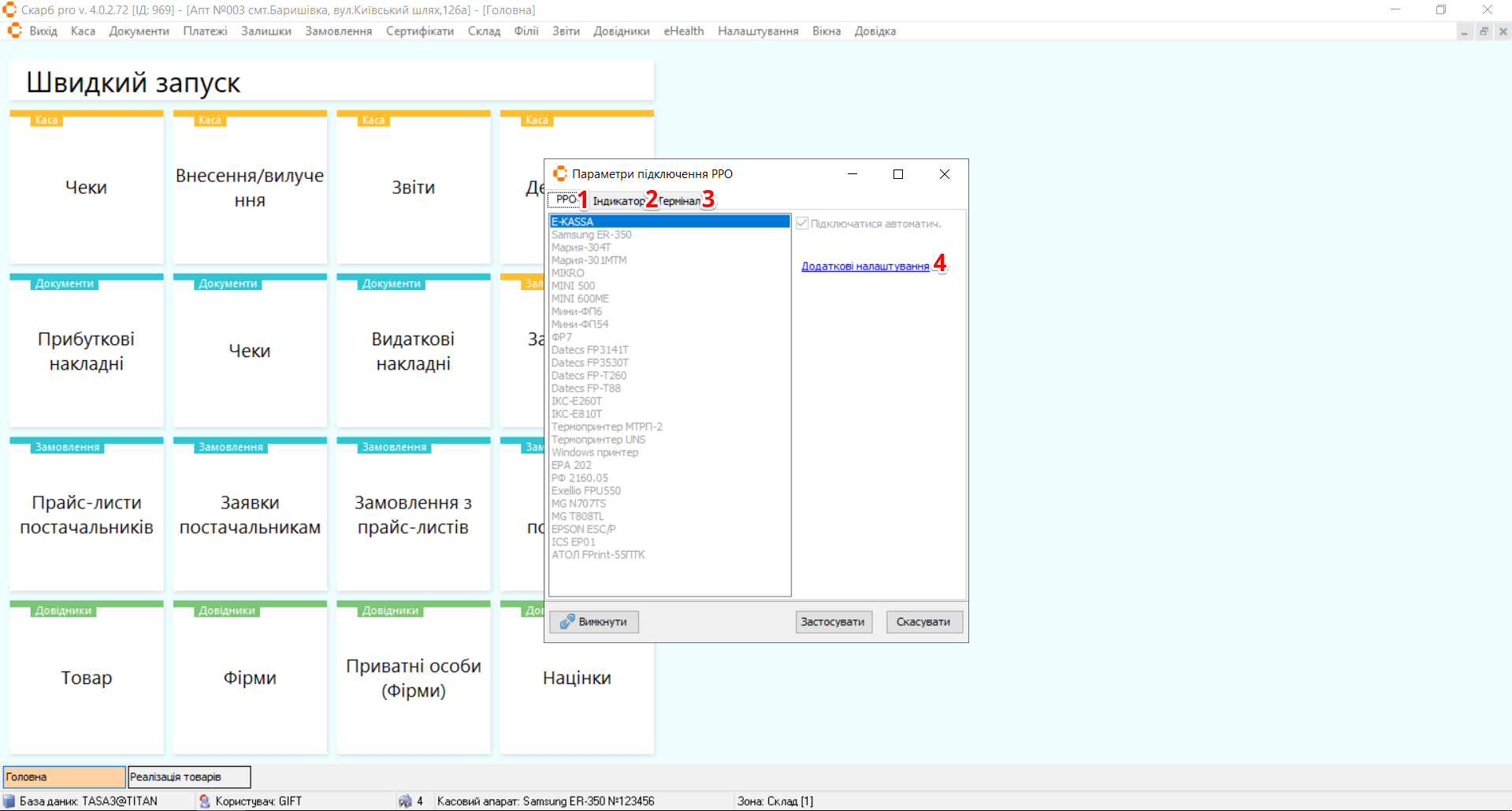
Task: Switch to the Термінал tab
Action: coord(679,201)
